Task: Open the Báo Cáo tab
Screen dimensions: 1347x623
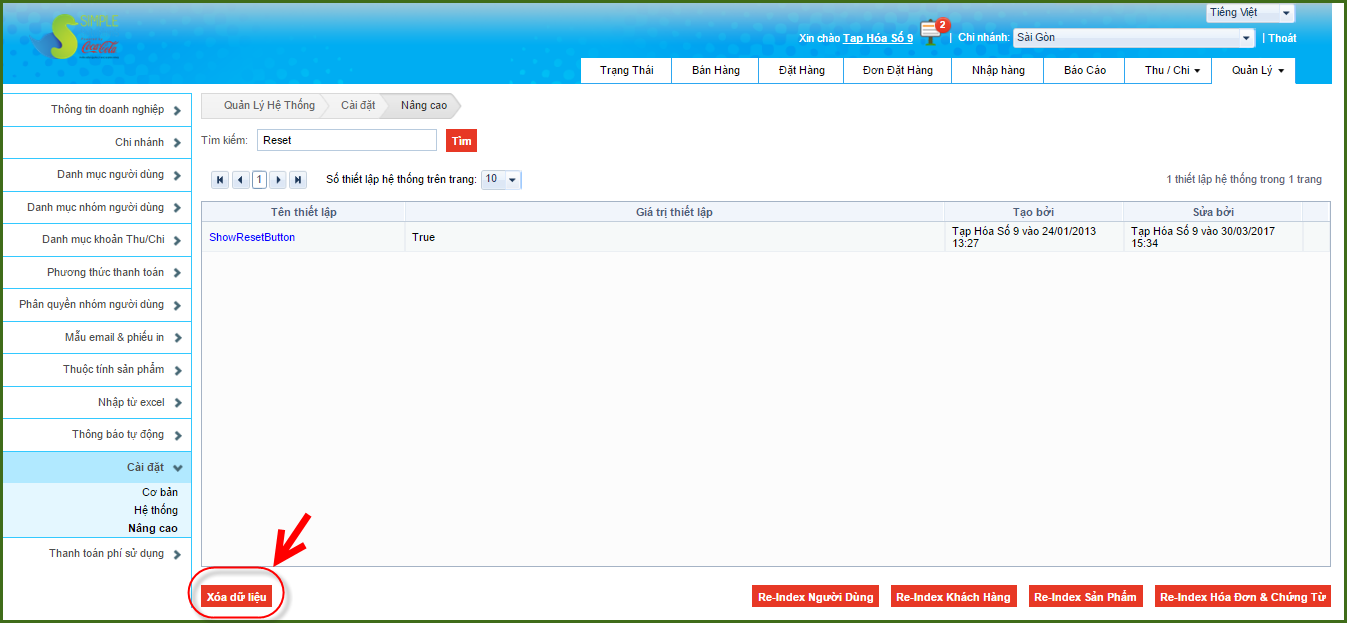Action: (1084, 70)
